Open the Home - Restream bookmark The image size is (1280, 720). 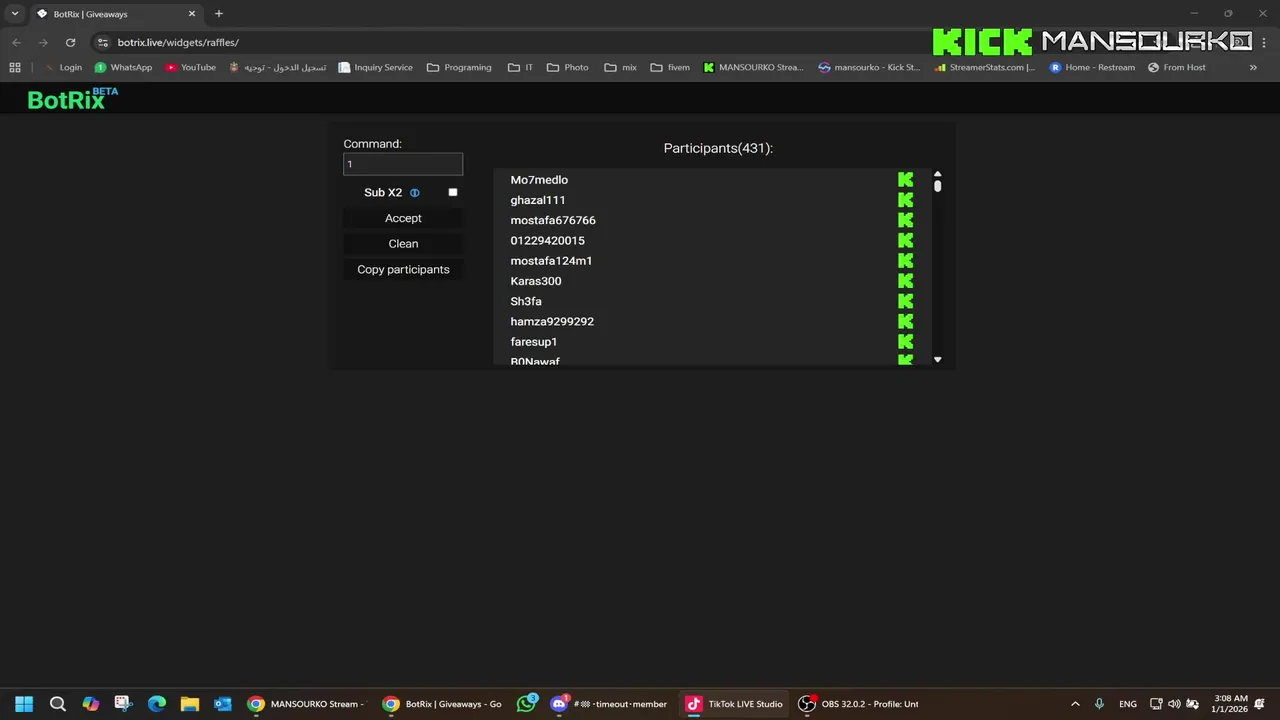tap(1092, 67)
